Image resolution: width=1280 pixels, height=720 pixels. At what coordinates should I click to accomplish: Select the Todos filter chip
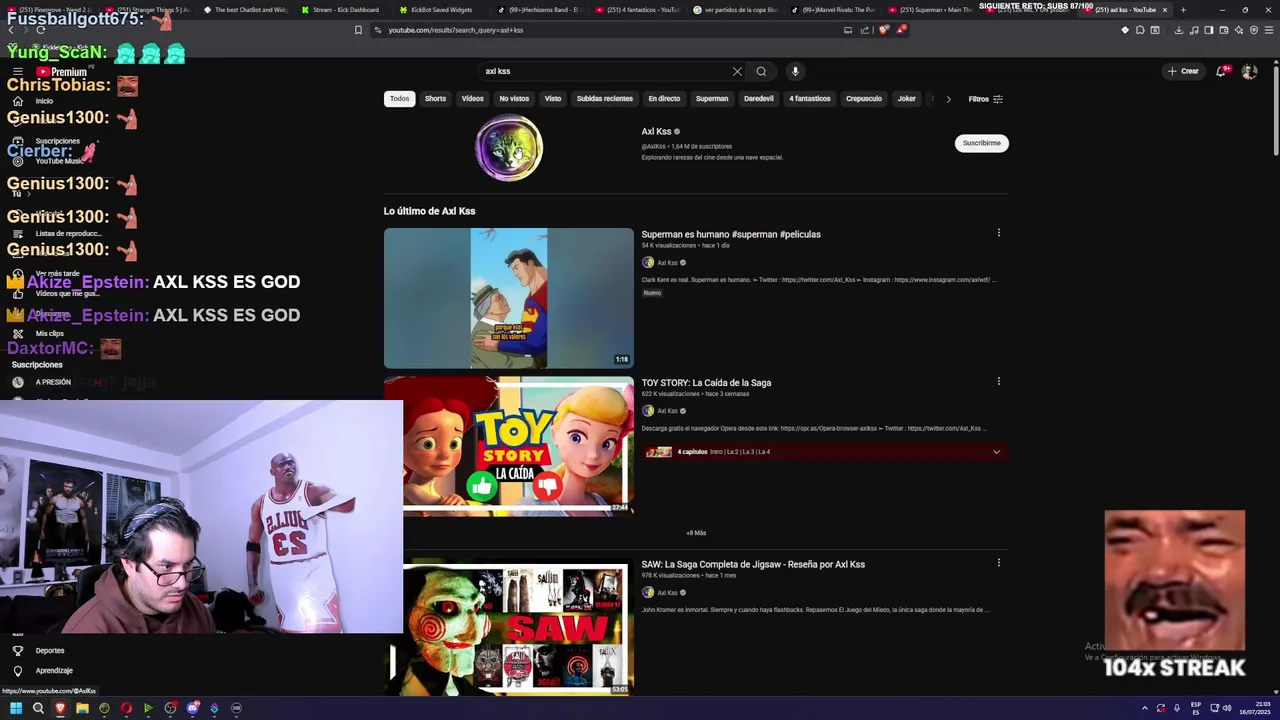[x=399, y=99]
